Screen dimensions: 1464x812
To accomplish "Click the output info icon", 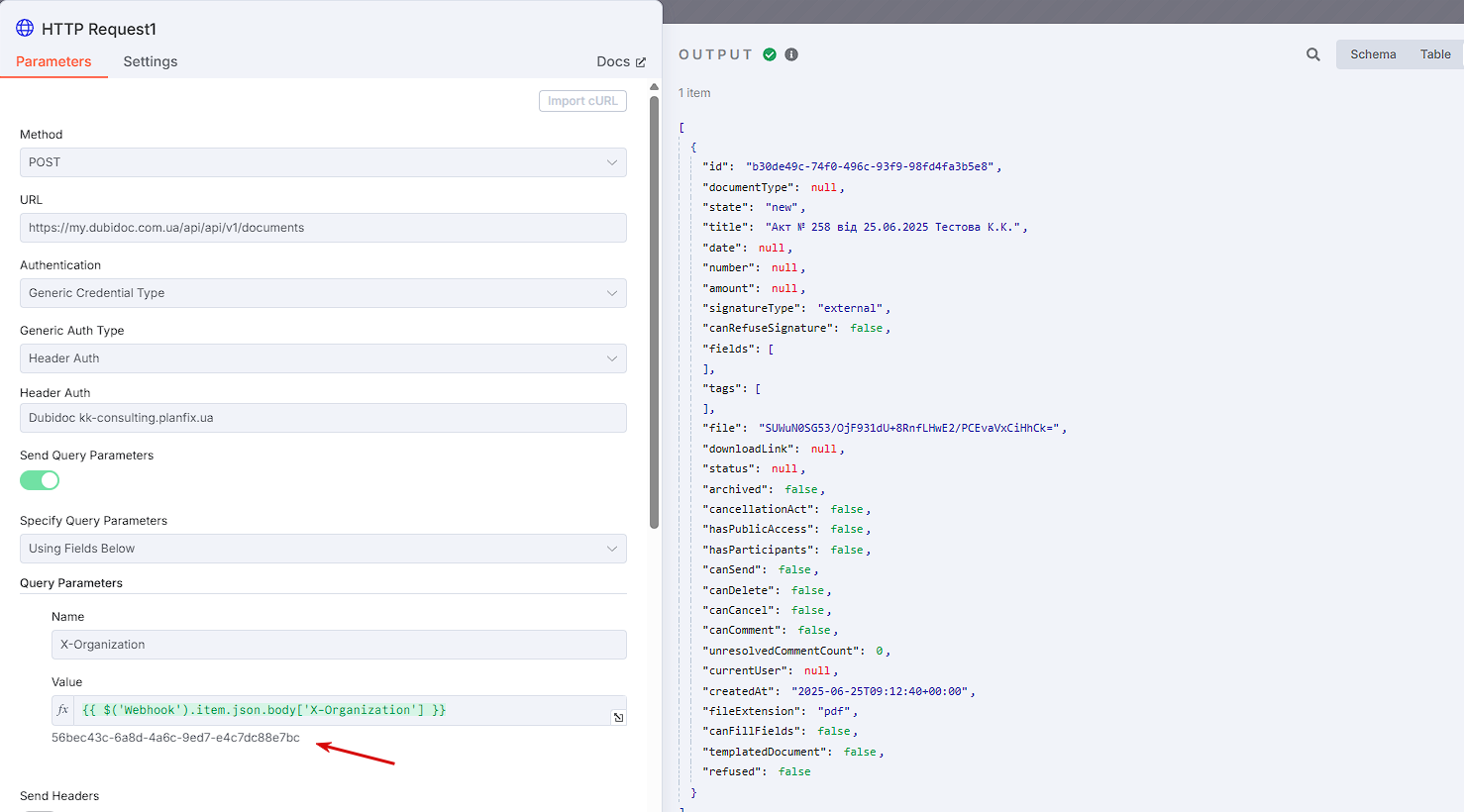I will [x=791, y=54].
